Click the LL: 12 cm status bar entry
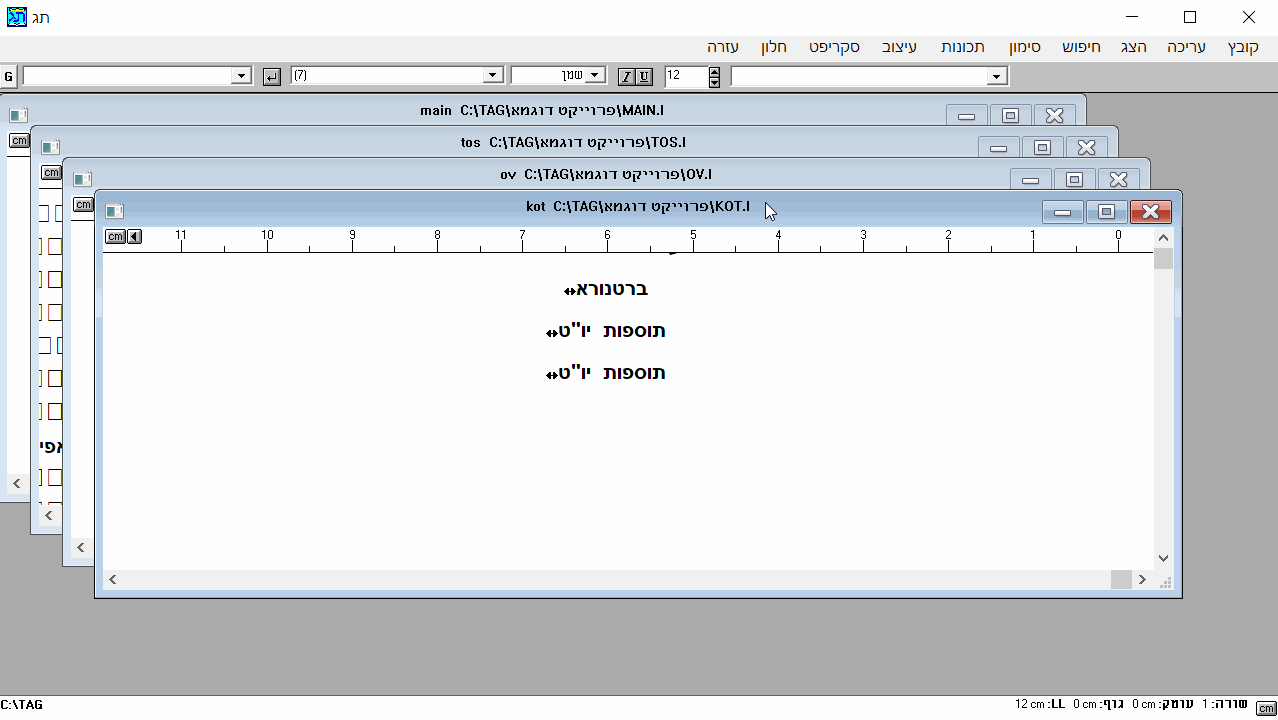1278x720 pixels. click(x=1040, y=705)
